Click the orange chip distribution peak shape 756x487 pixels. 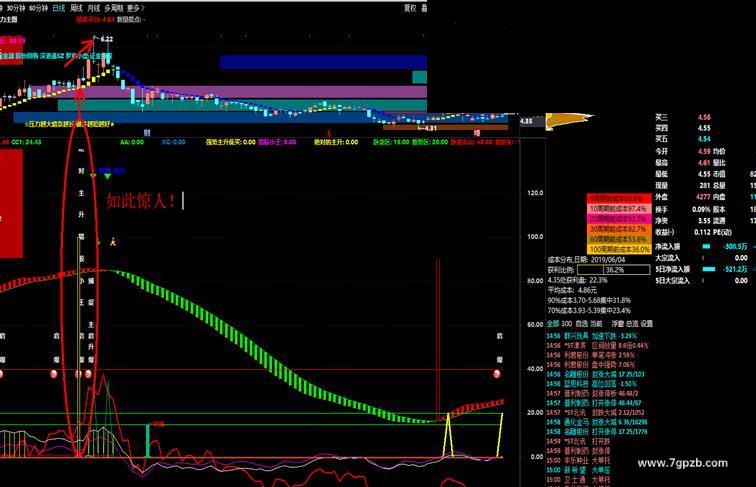click(568, 121)
